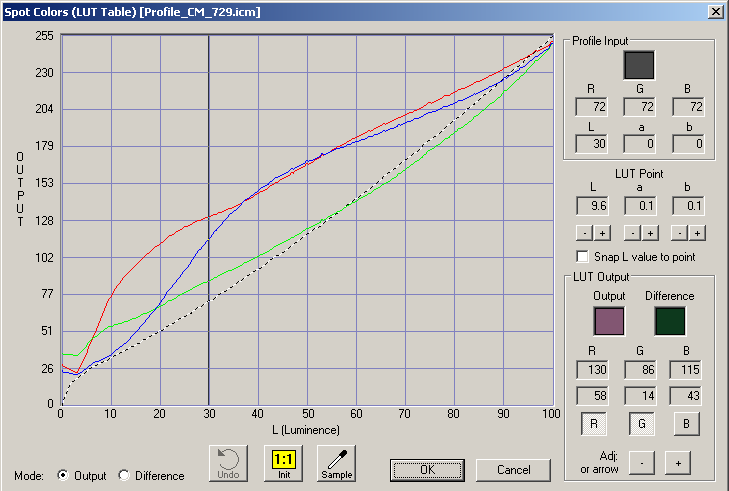Click the Profile Input L field showing 30
729x491 pixels.
[x=592, y=144]
